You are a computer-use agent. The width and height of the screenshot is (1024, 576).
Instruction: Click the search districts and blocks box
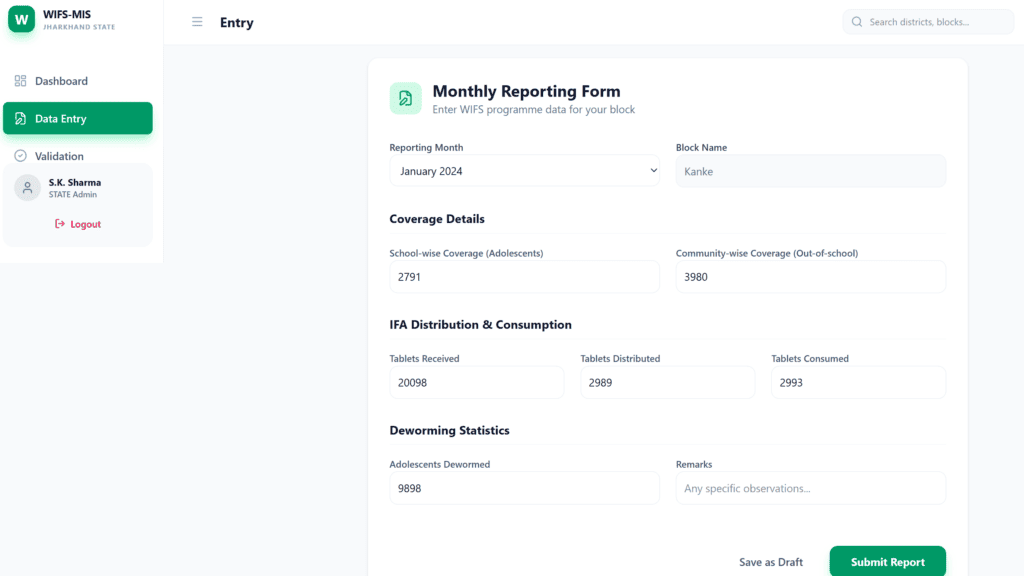(x=928, y=21)
